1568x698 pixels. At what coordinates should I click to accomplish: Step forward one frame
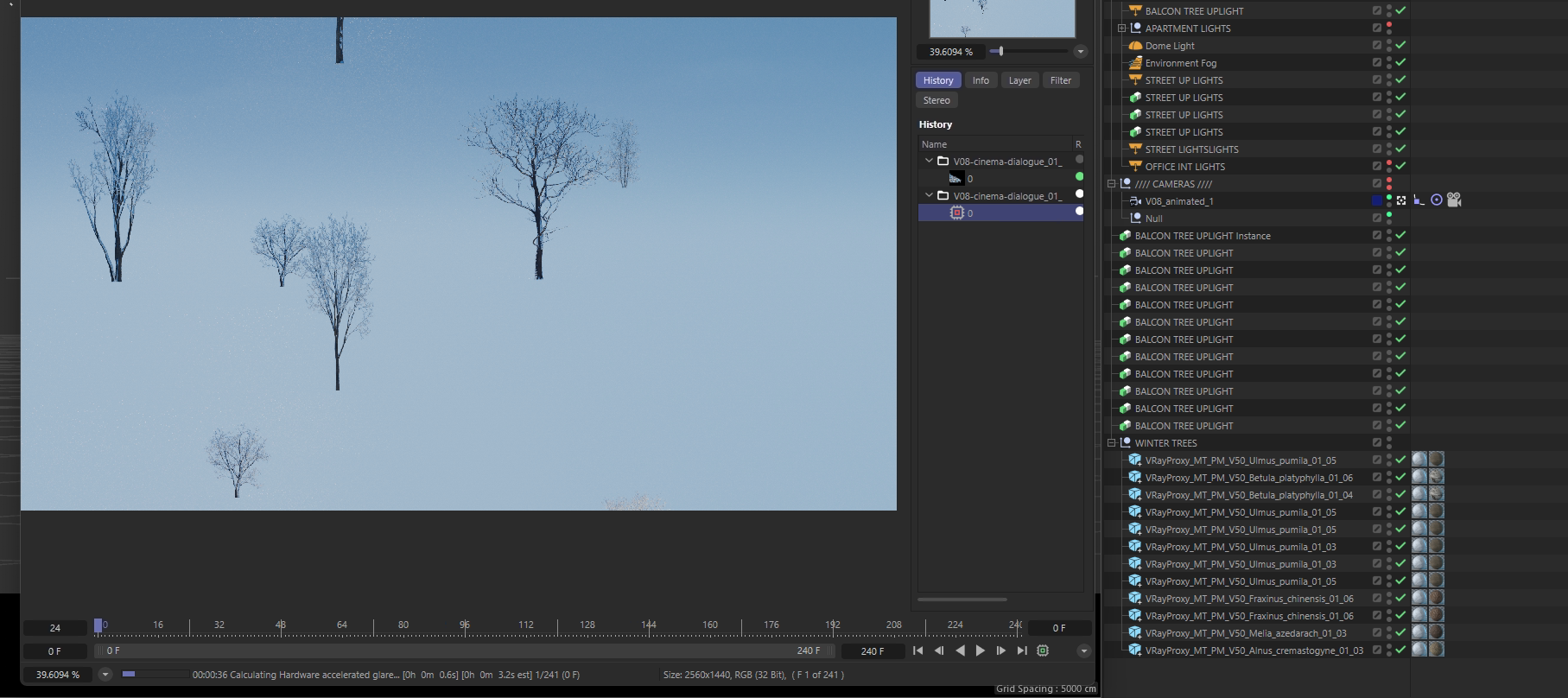[x=1001, y=650]
